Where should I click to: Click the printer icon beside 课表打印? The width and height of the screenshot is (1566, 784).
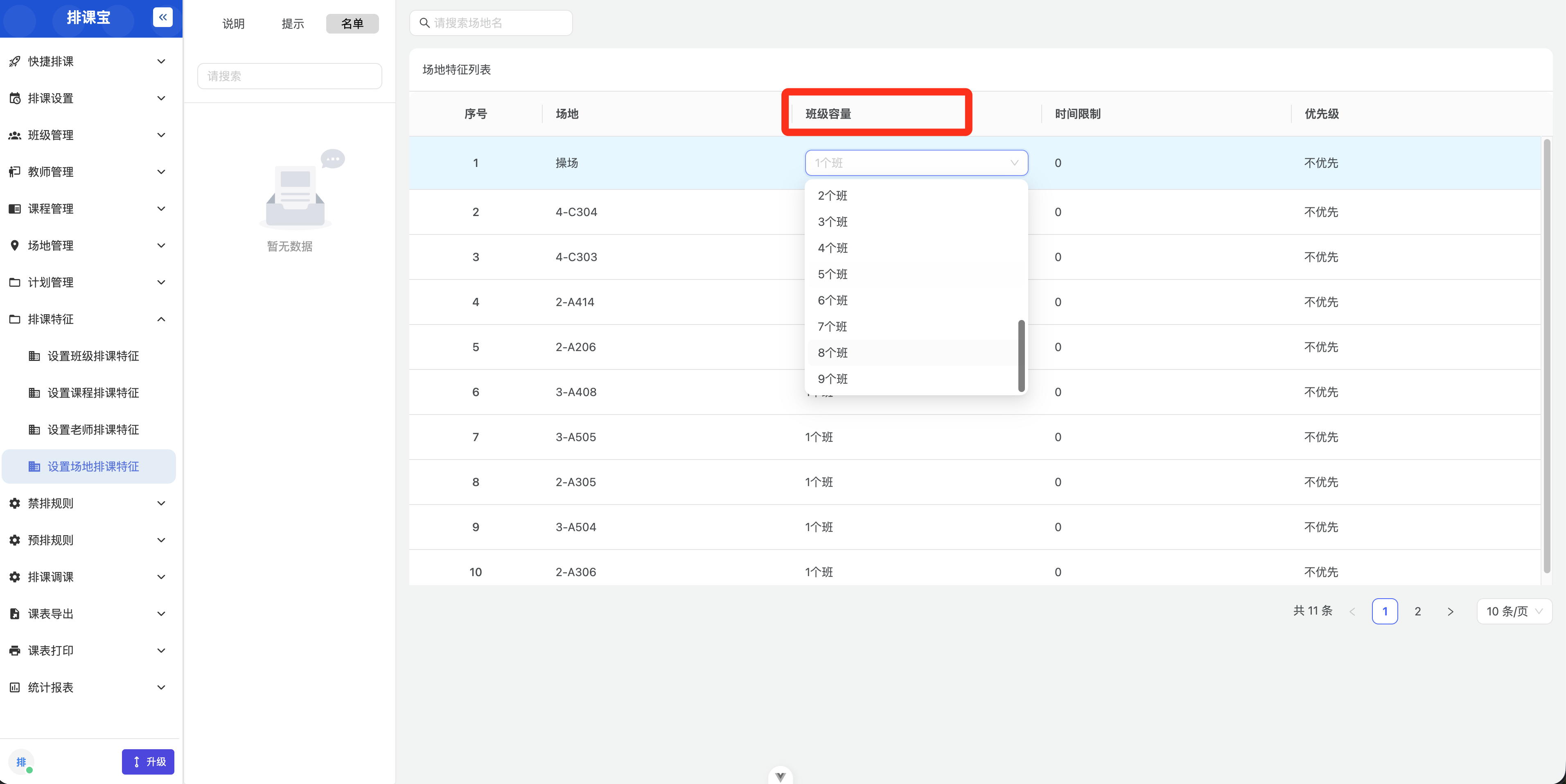(15, 651)
